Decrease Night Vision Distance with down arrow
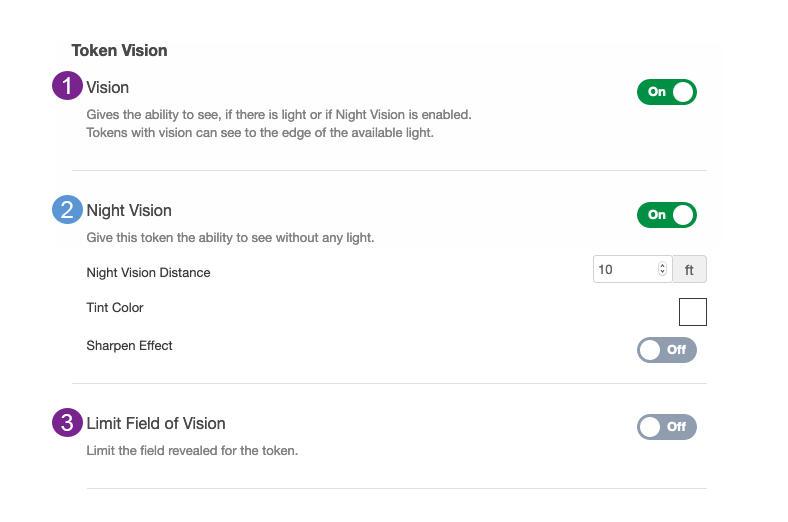Screen dimensions: 788x522 (x=662, y=274)
